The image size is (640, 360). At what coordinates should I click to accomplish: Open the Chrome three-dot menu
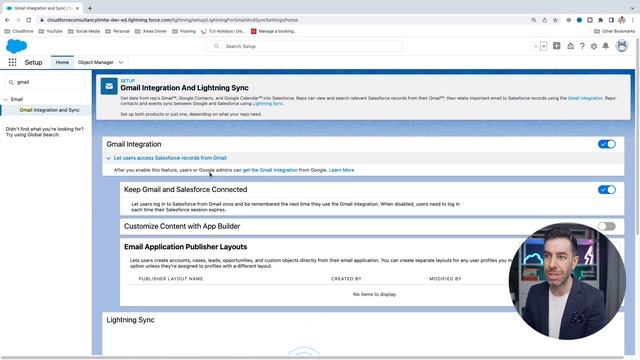[x=633, y=20]
